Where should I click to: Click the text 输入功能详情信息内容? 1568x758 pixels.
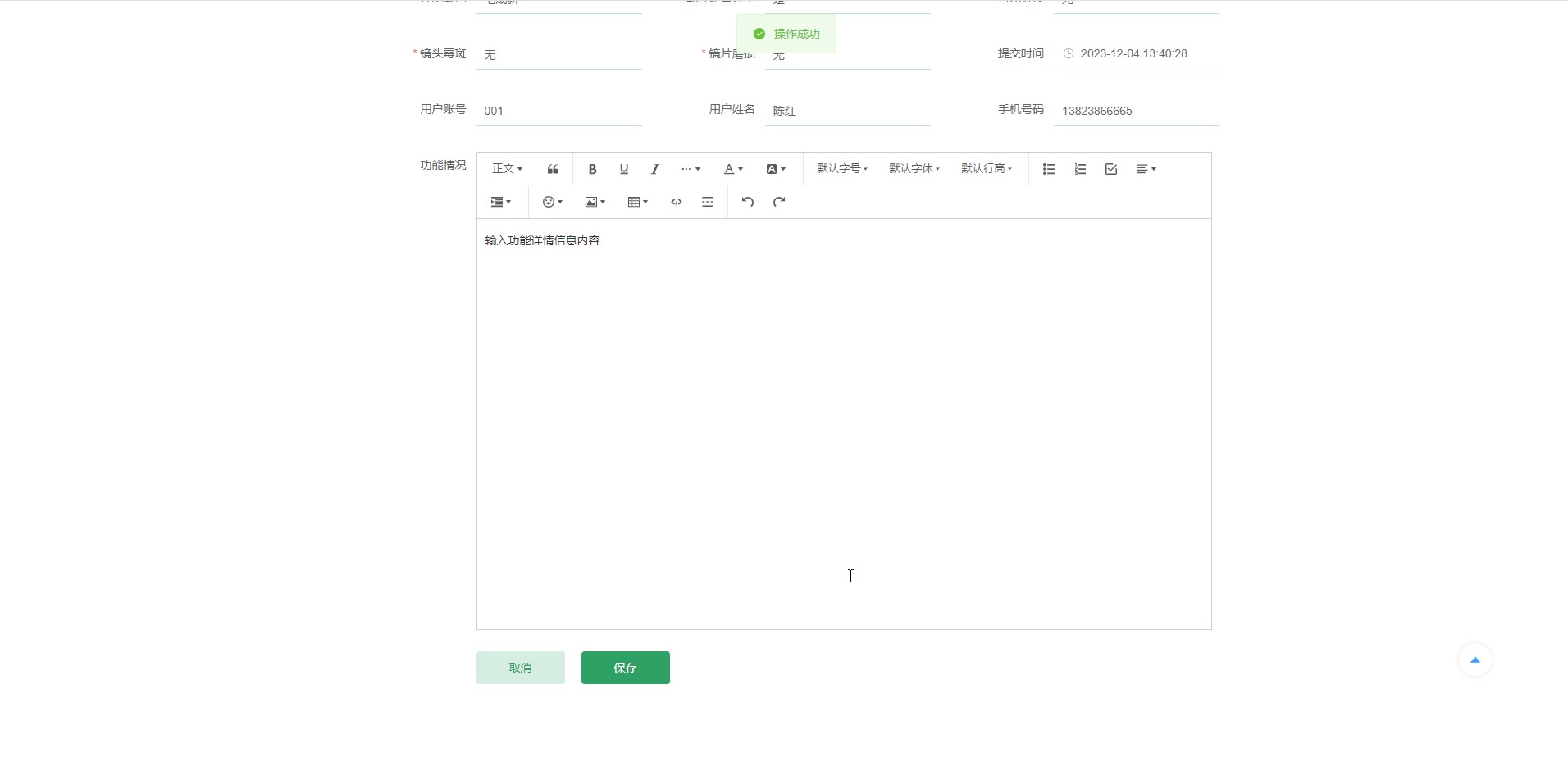(x=543, y=240)
